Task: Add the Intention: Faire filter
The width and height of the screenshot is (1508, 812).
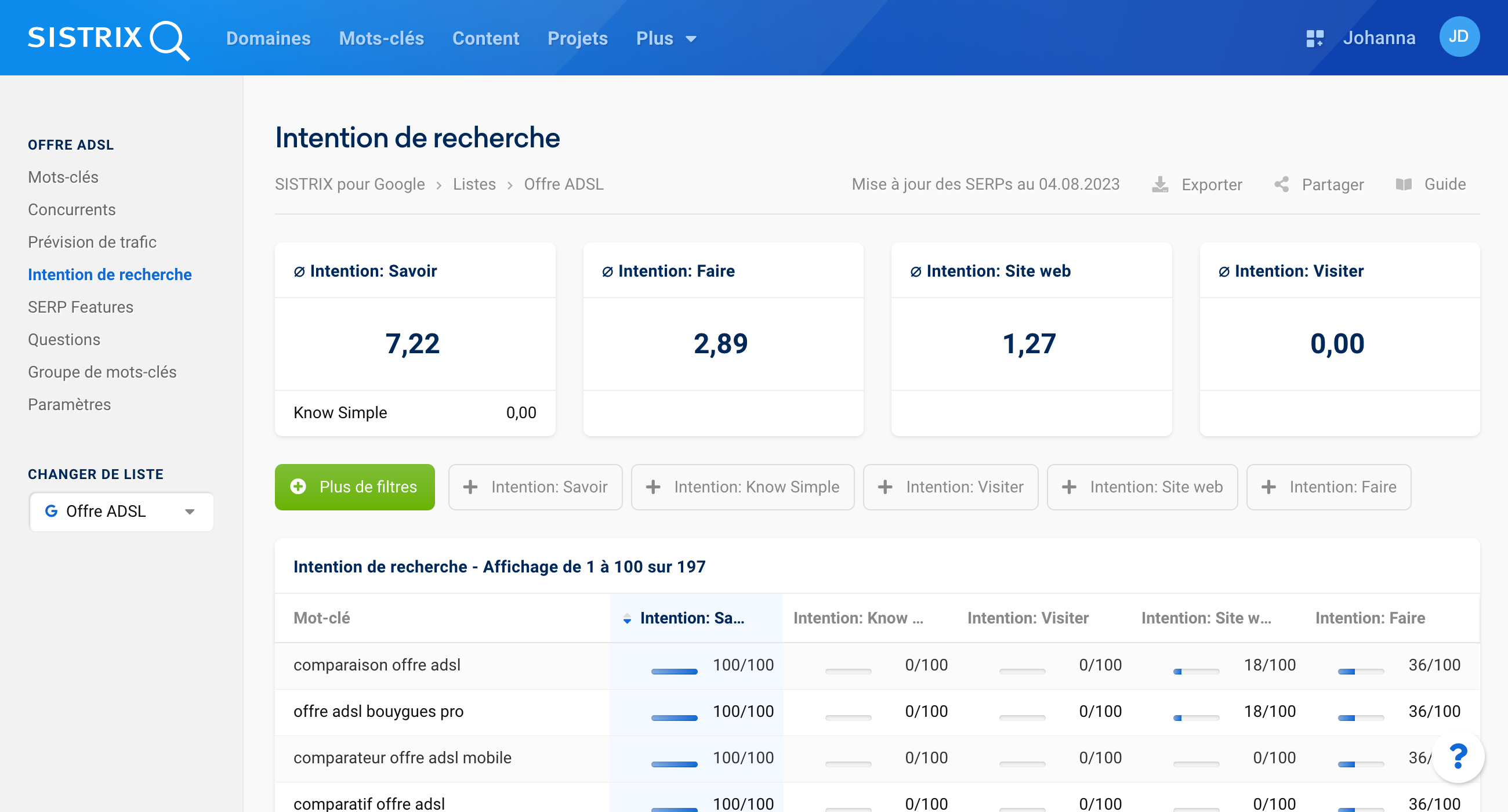Action: coord(1328,487)
